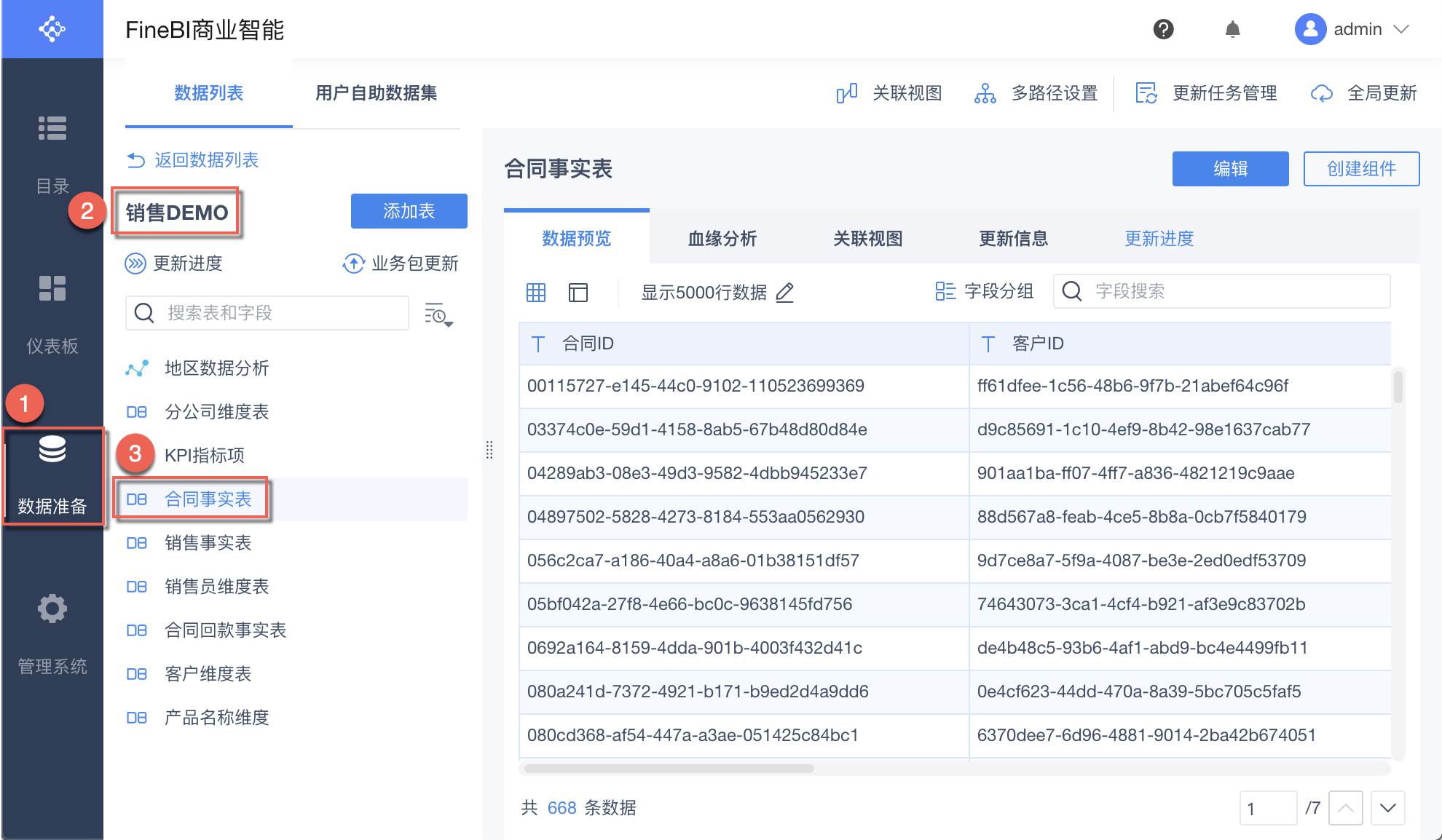Select the 合同事实表 table

(x=296, y=499)
